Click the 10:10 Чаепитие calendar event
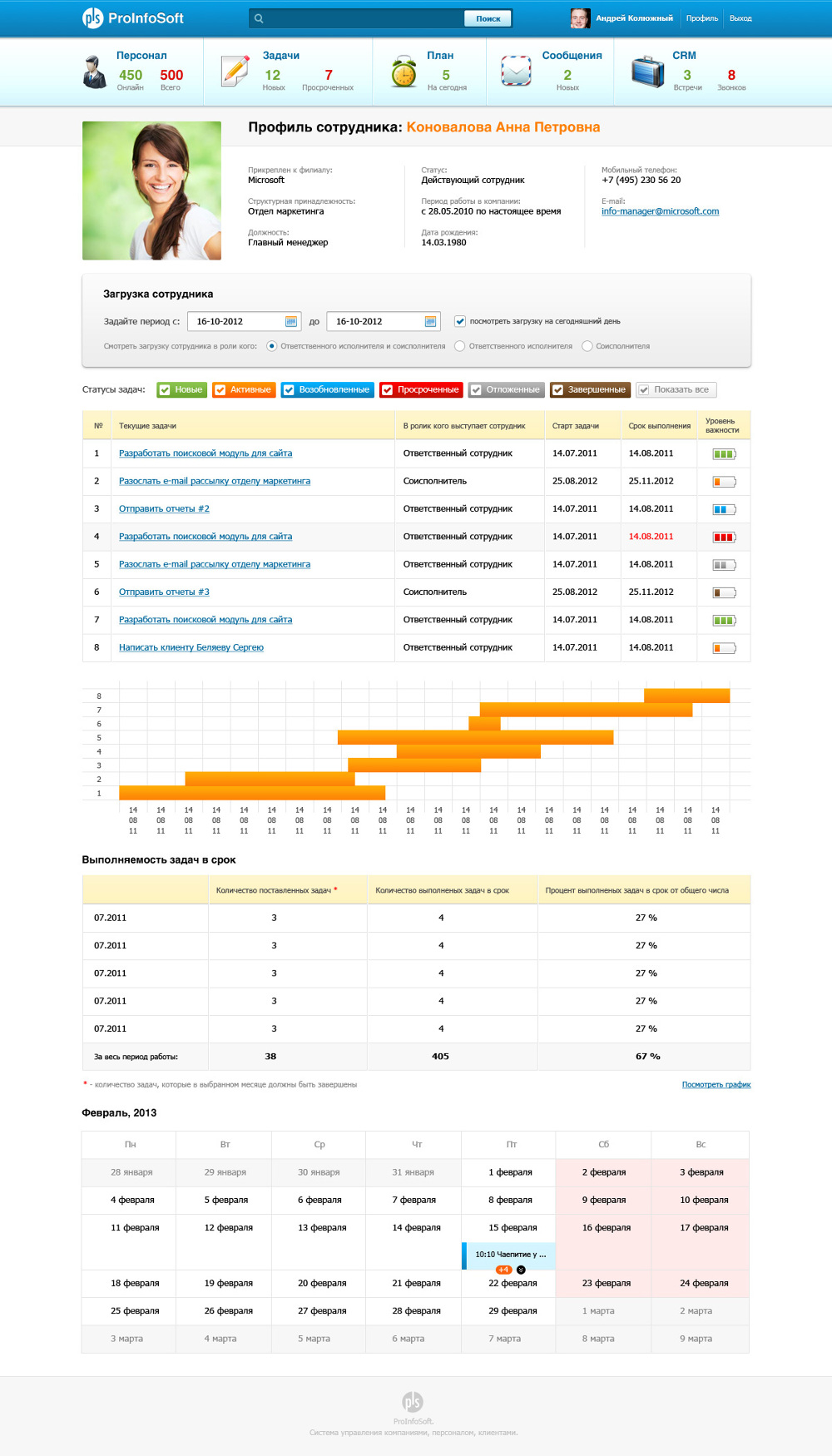This screenshot has width=832, height=1456. click(509, 1254)
